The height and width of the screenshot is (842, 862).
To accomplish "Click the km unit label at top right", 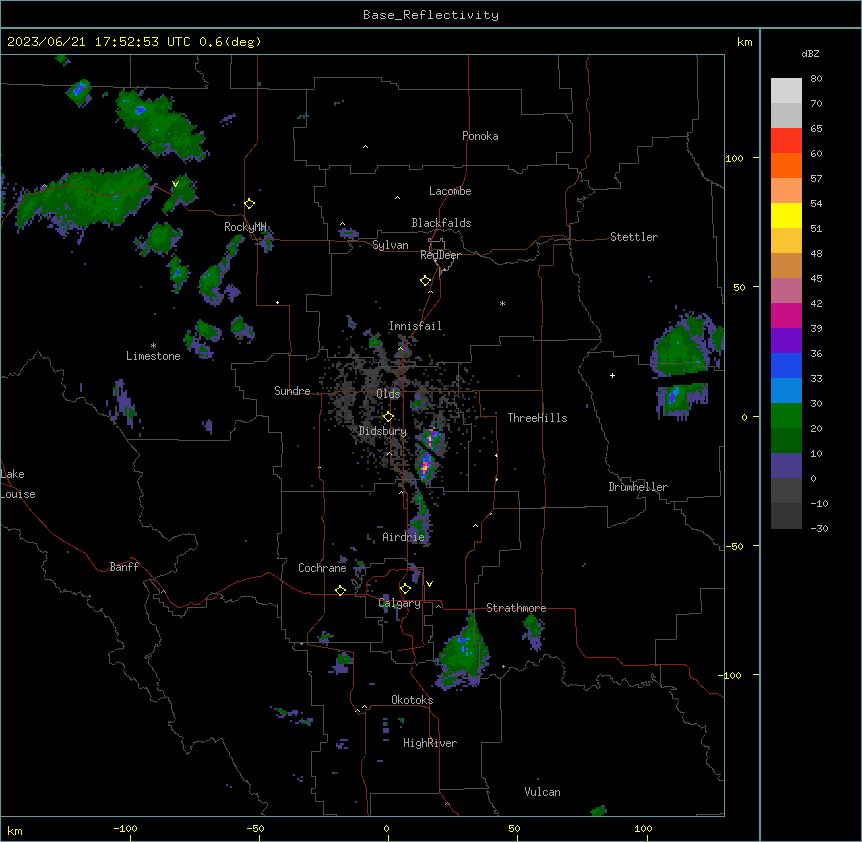I will pyautogui.click(x=744, y=42).
